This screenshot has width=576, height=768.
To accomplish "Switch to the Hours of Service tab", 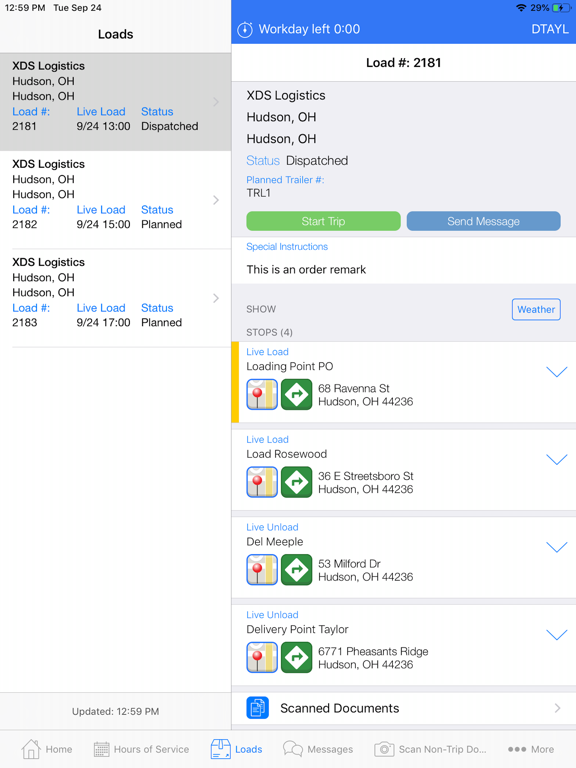I will (141, 749).
